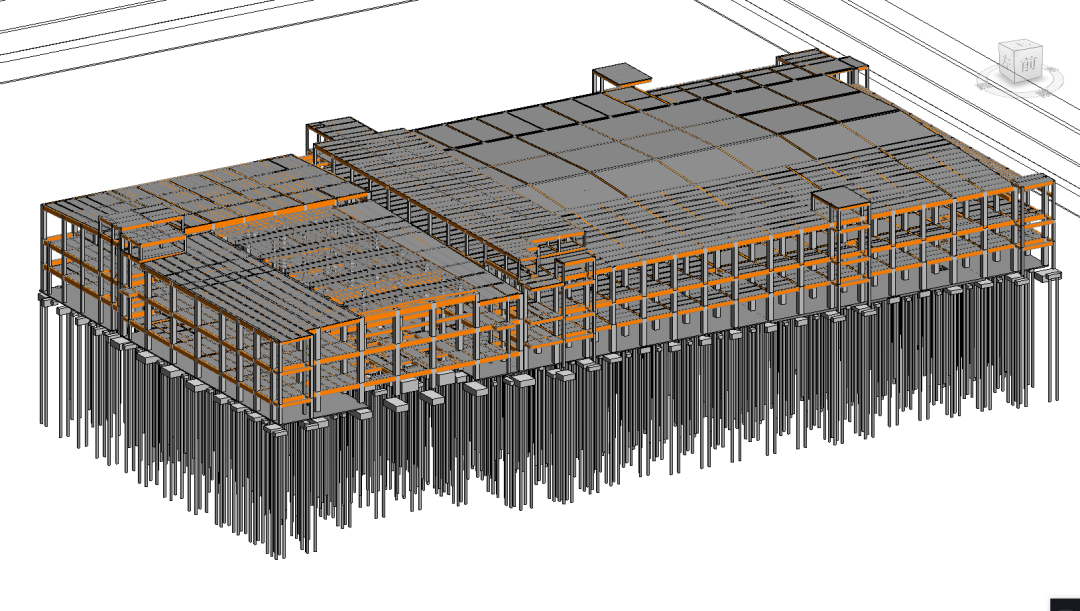The width and height of the screenshot is (1080, 611).
Task: Select the small raised roof slab at top center
Action: [x=621, y=73]
